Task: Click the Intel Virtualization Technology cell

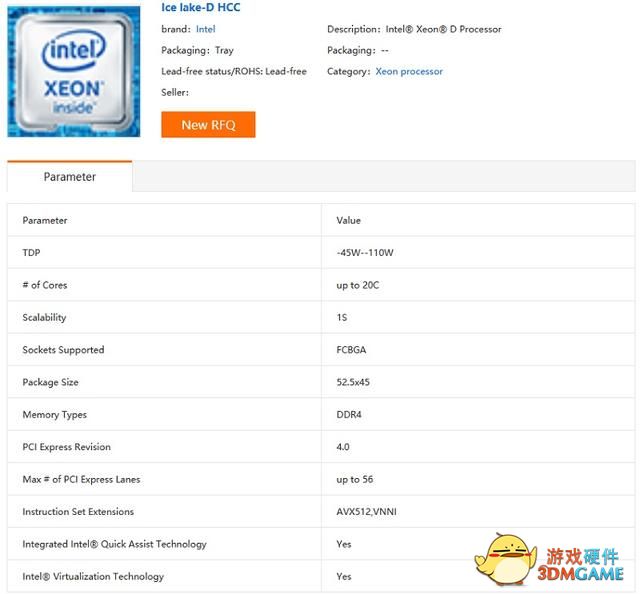Action: pyautogui.click(x=164, y=576)
